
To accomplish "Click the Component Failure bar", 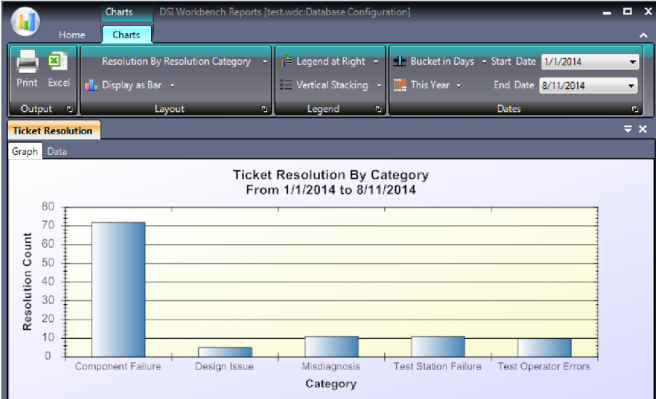I will tap(118, 289).
